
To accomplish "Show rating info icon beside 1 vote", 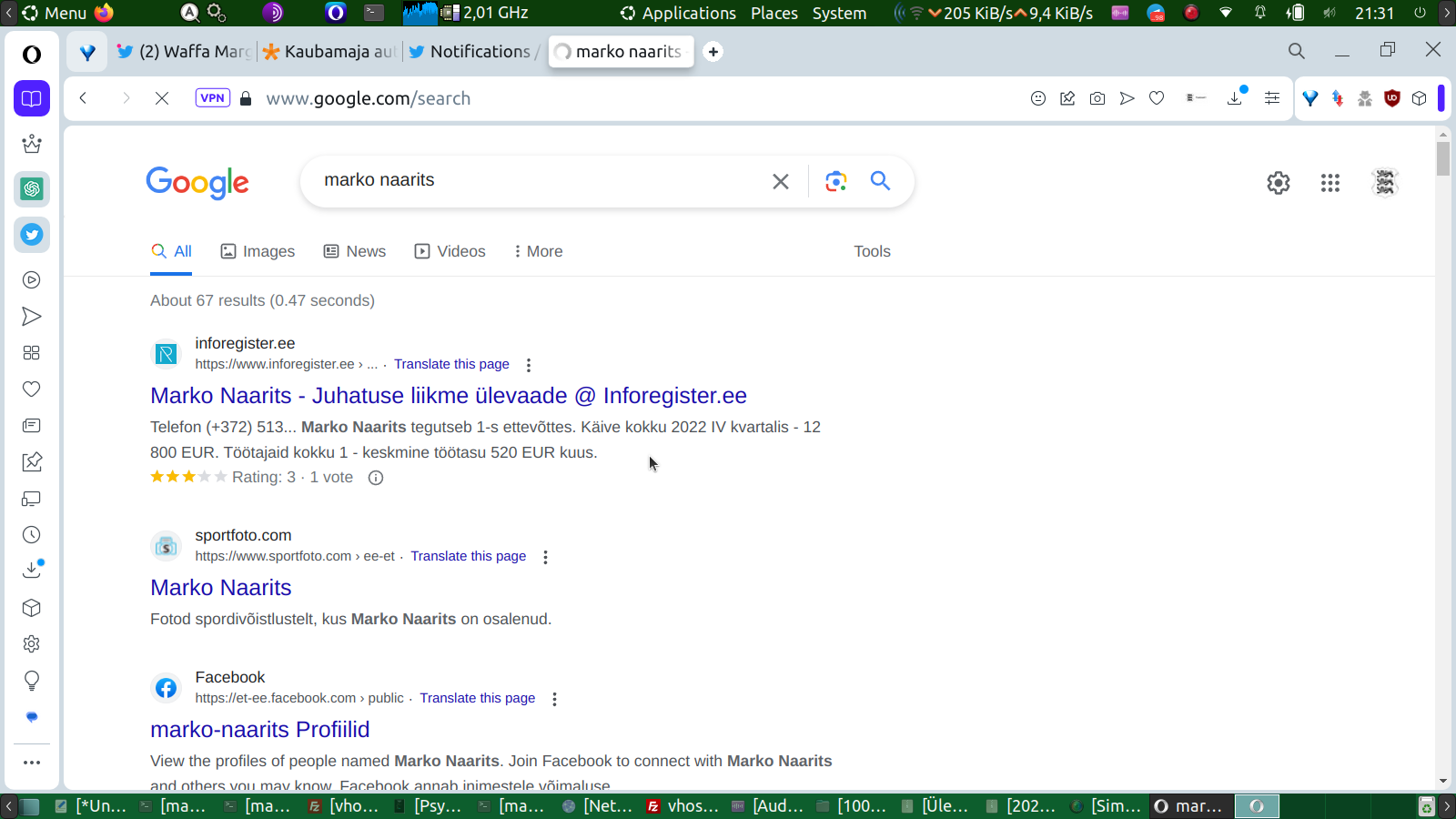I will [x=376, y=478].
